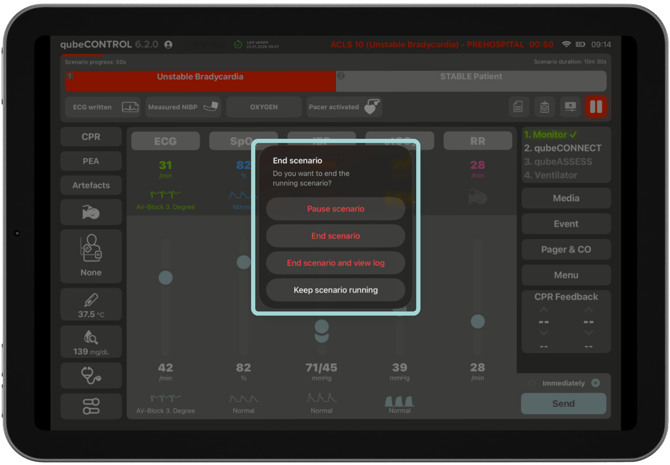The width and height of the screenshot is (670, 465).
Task: Select Keep scenario running
Action: [x=335, y=290]
